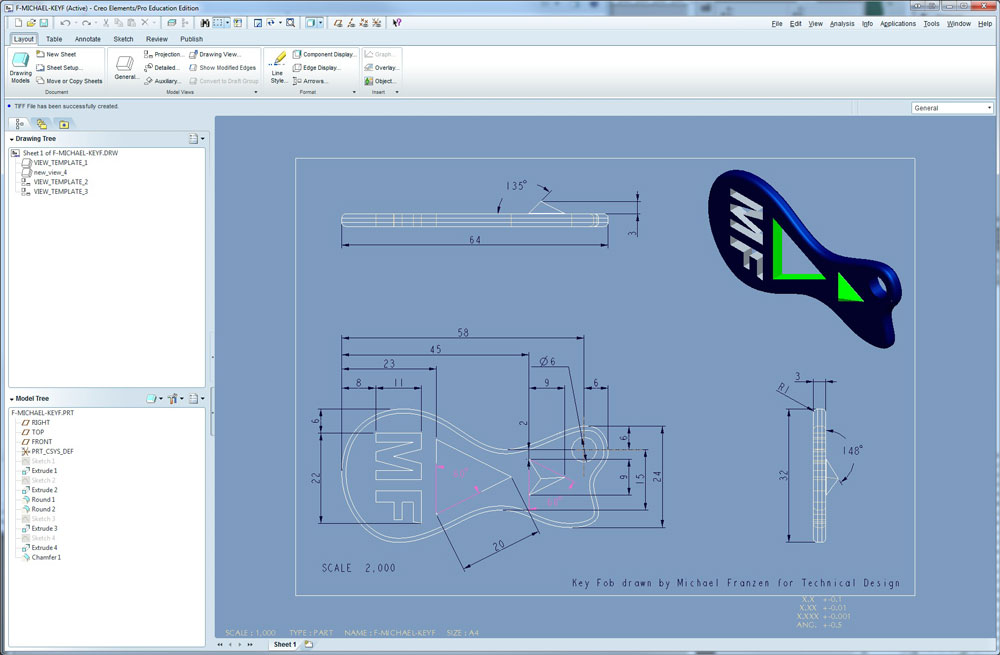This screenshot has width=1000, height=655.
Task: Open the Review ribbon tab
Action: (x=157, y=39)
